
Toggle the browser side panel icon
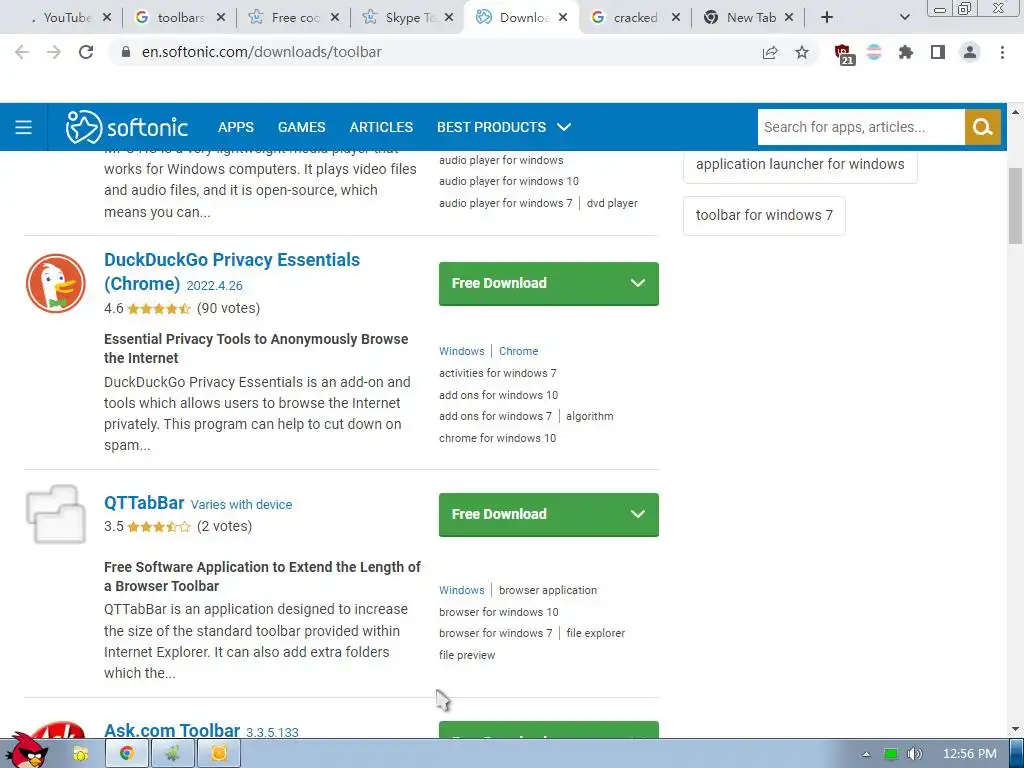click(x=938, y=52)
